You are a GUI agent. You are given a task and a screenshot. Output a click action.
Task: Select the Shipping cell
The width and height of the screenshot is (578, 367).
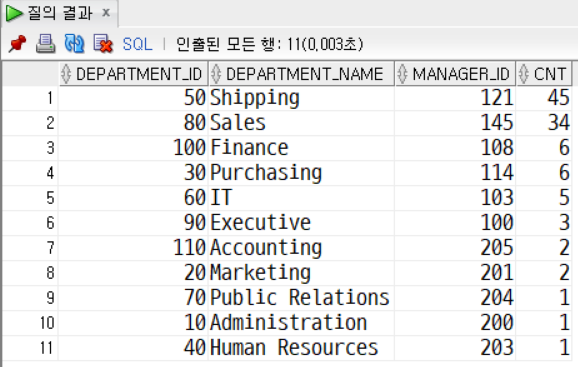click(302, 98)
